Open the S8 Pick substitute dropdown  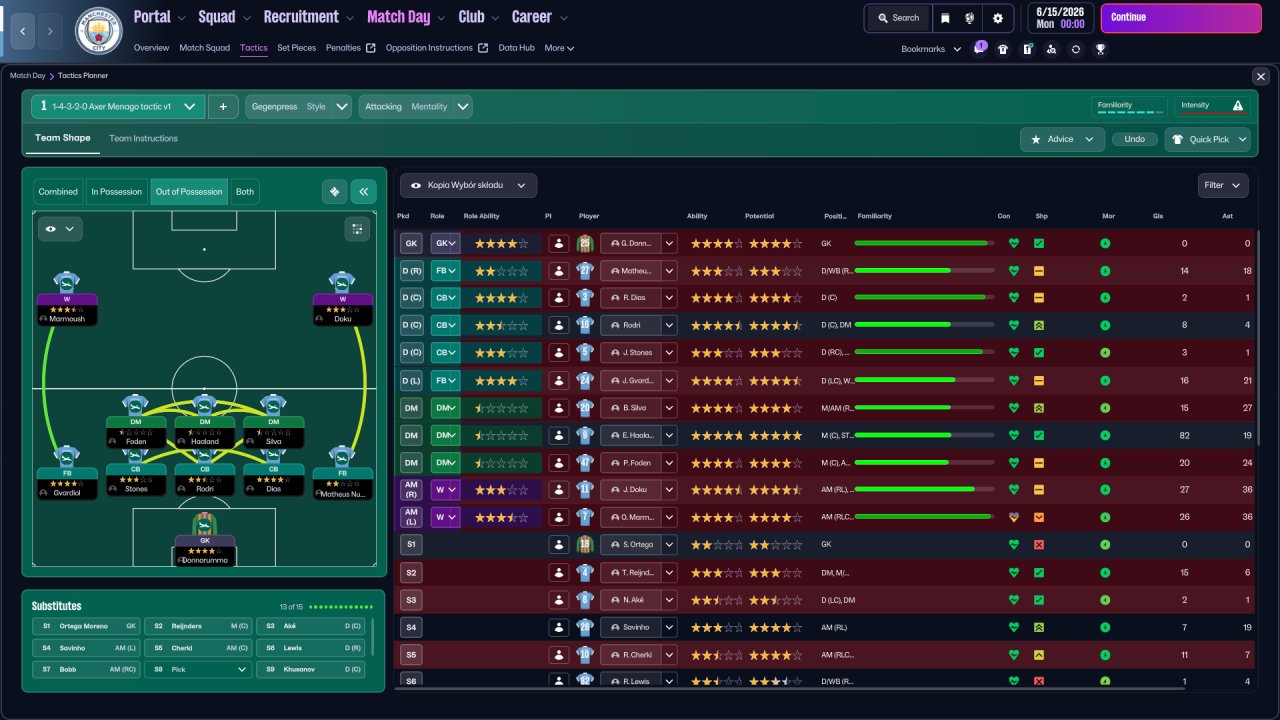[x=198, y=669]
